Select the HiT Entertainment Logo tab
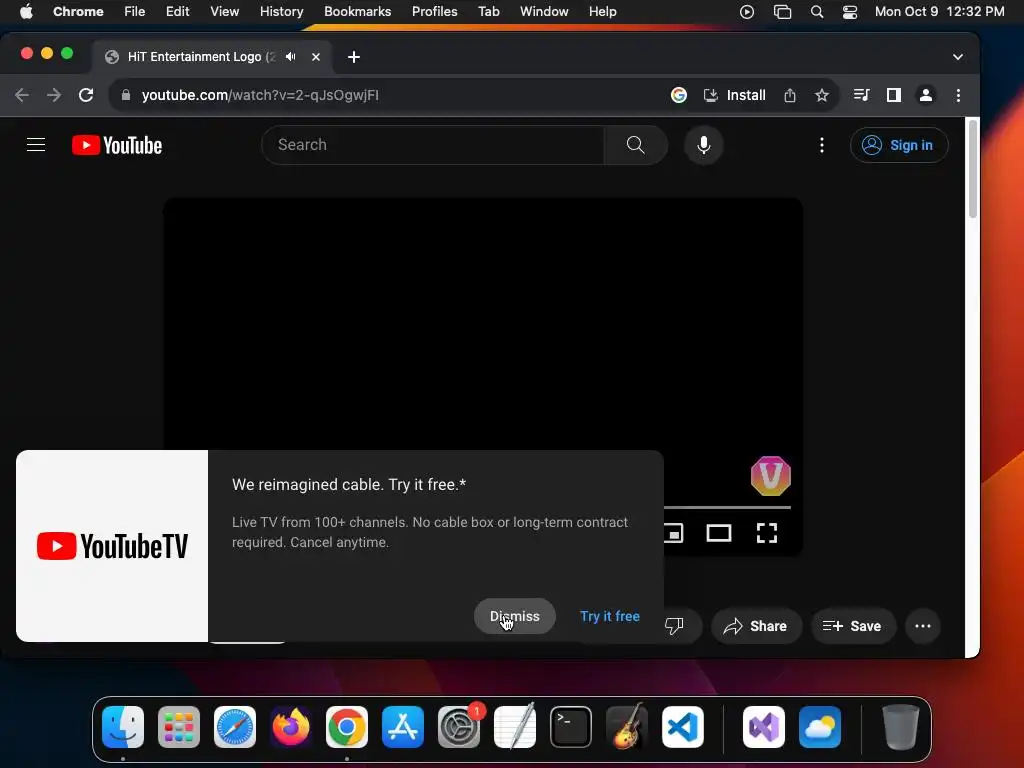 pyautogui.click(x=212, y=57)
